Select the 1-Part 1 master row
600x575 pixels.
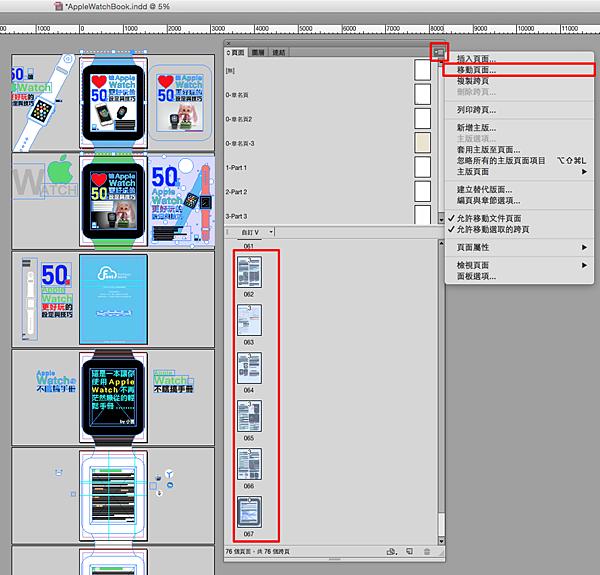pyautogui.click(x=331, y=168)
